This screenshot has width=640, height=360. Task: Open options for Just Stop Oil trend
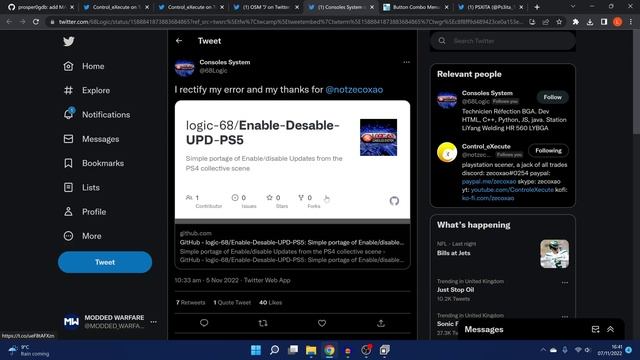click(564, 282)
